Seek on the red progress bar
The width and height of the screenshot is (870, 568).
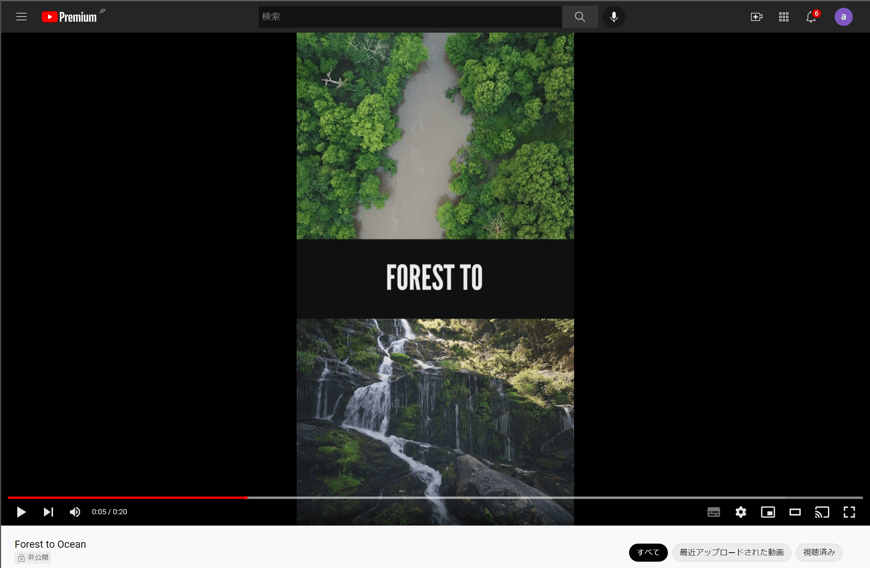[435, 498]
